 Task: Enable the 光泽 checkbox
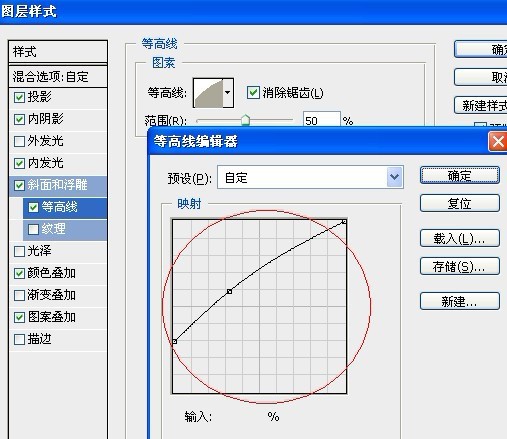coord(19,251)
